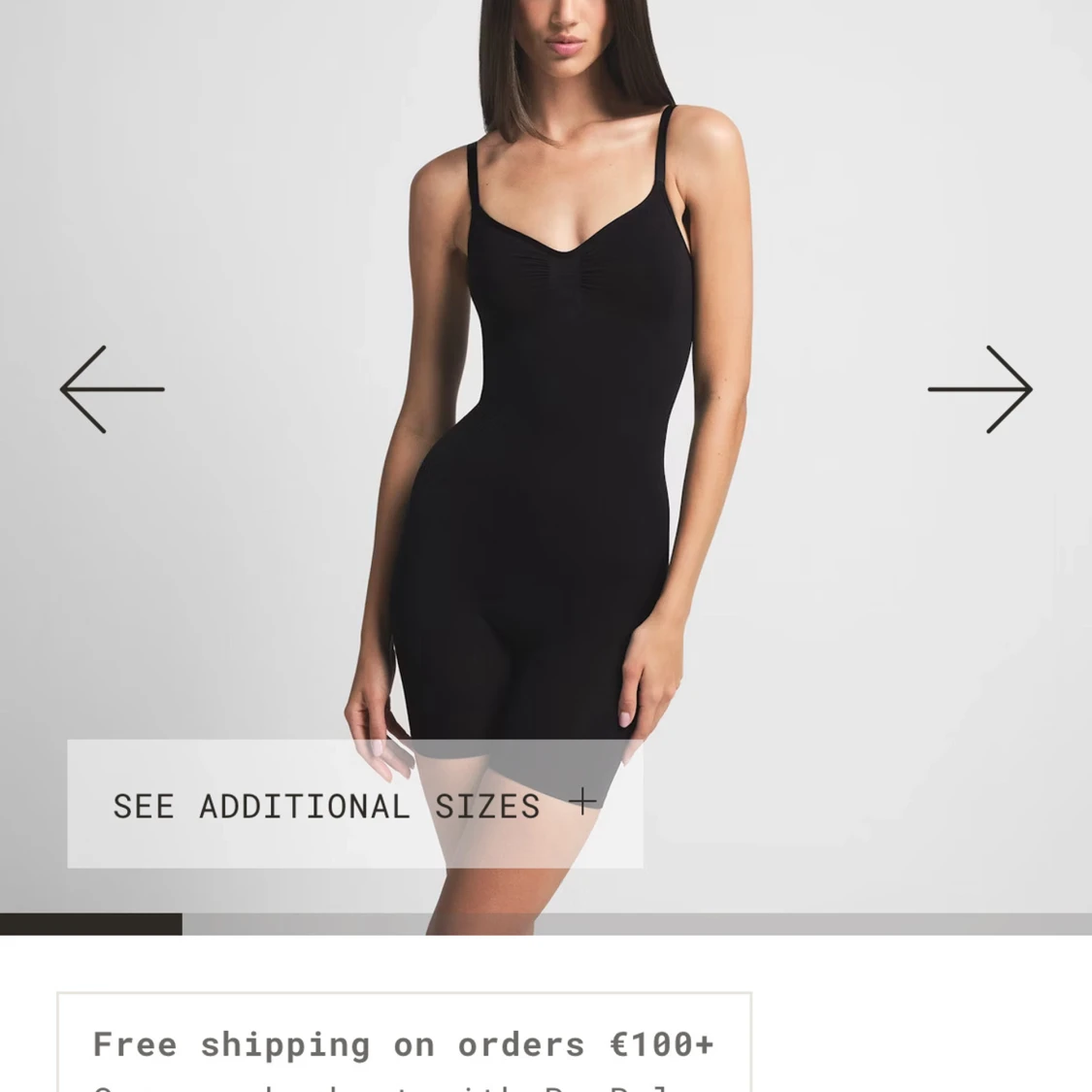Click the €100+ amount in the shipping notice
This screenshot has height=1092, width=1092.
click(x=662, y=1044)
